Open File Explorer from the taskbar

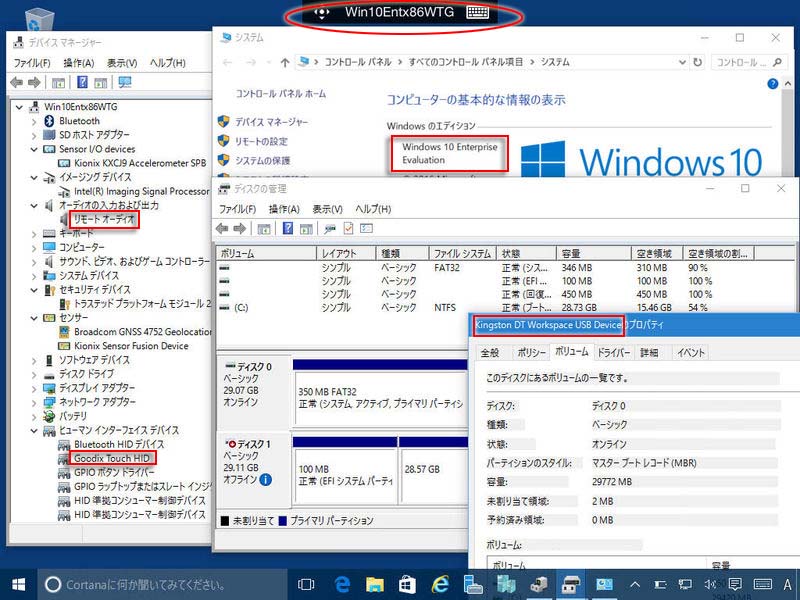point(374,584)
